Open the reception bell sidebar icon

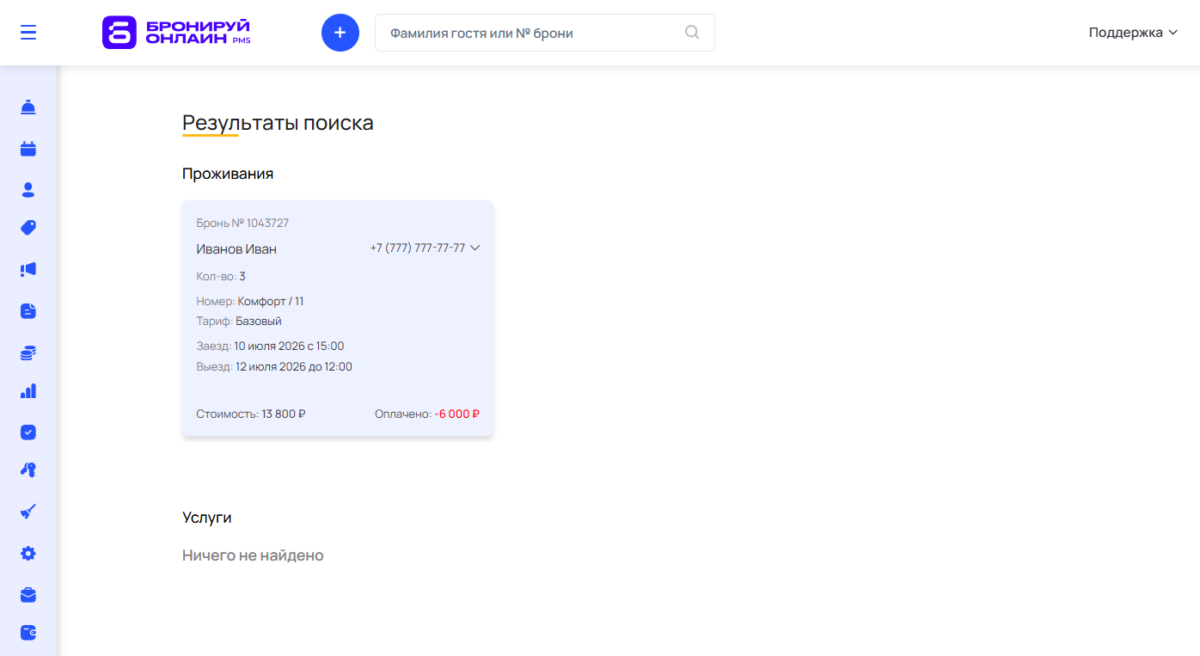click(x=28, y=107)
